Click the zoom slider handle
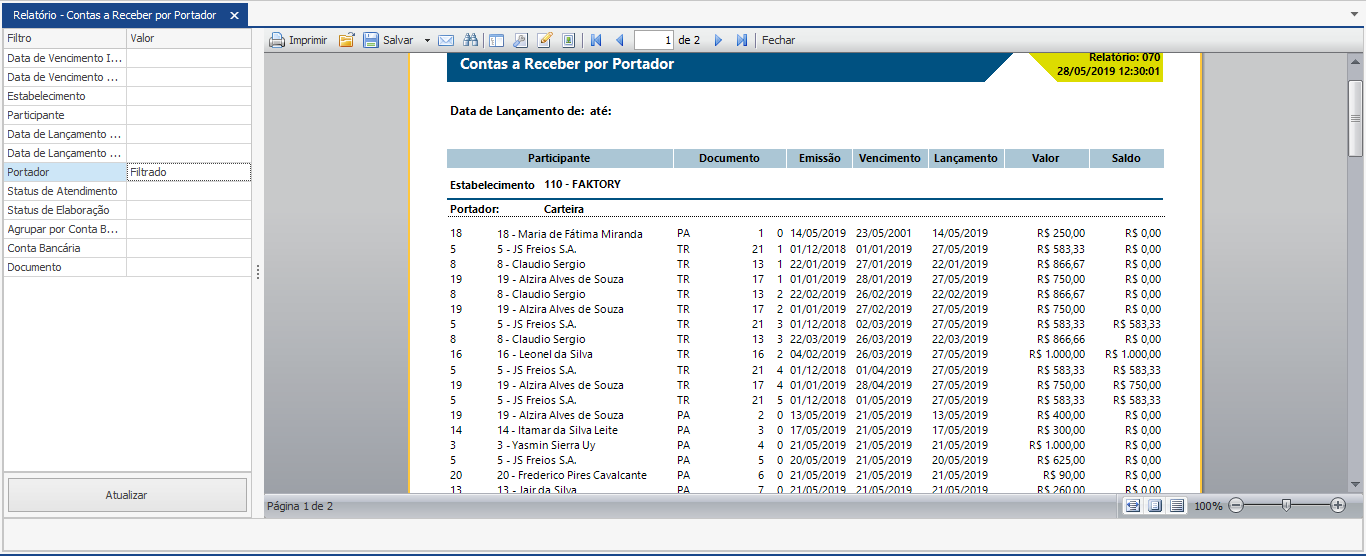Screen dimensions: 1366x556 coord(1286,506)
